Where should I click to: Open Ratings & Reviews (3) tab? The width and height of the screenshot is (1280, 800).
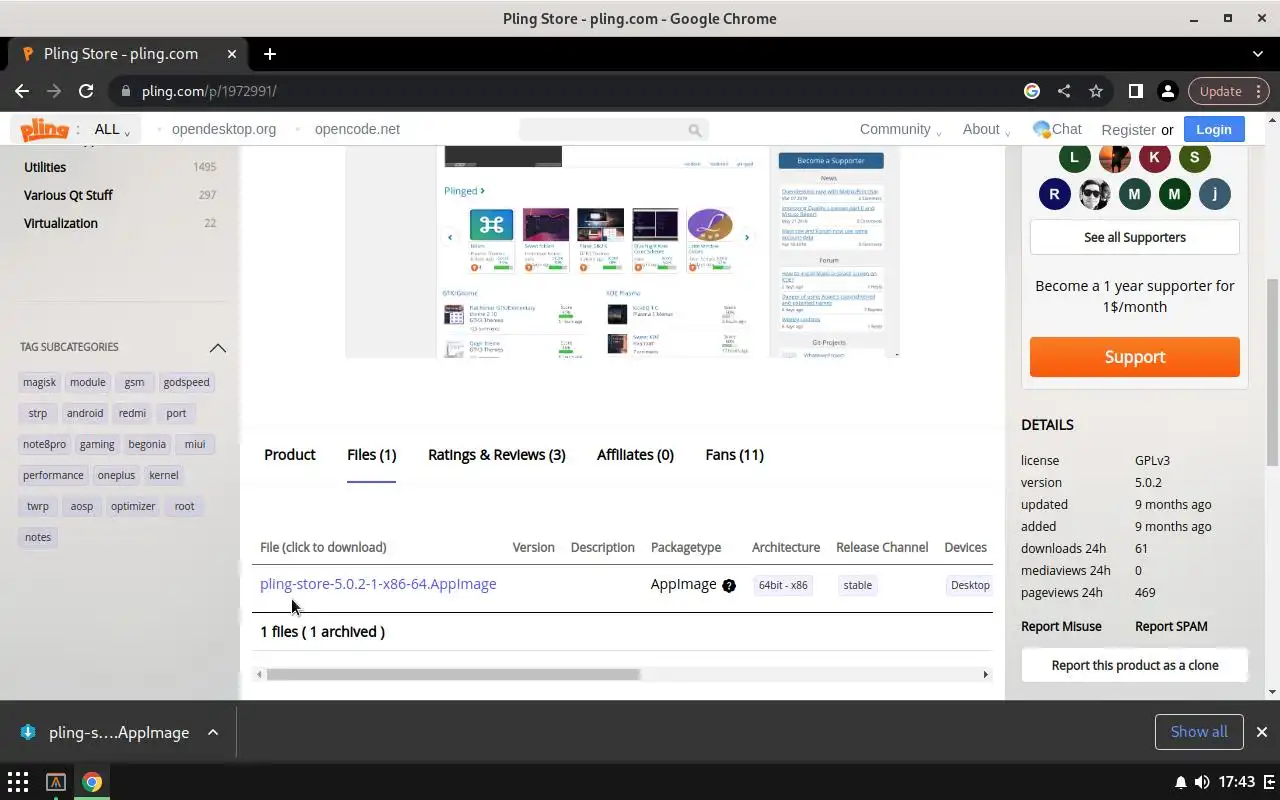[496, 454]
